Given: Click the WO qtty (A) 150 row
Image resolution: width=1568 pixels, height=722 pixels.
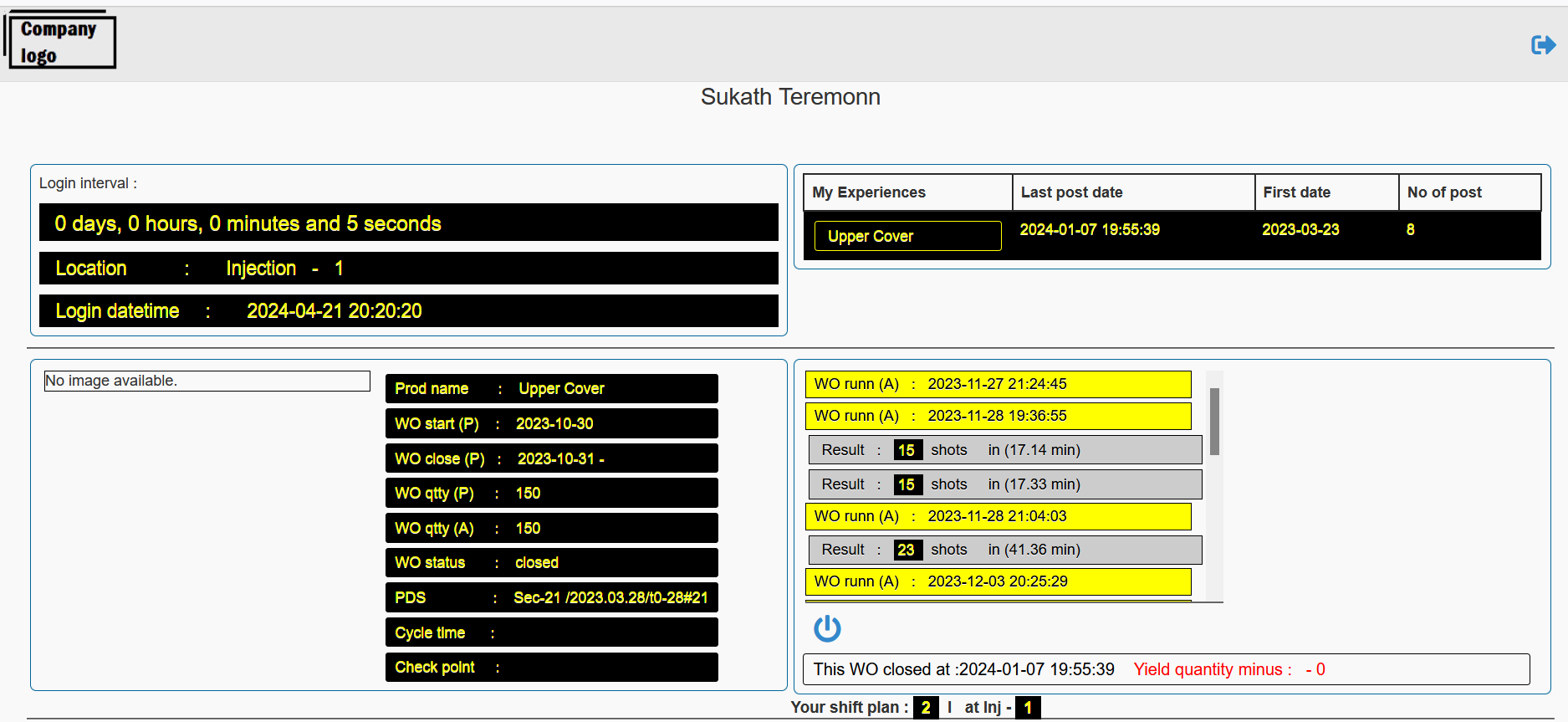Looking at the screenshot, I should coord(552,528).
